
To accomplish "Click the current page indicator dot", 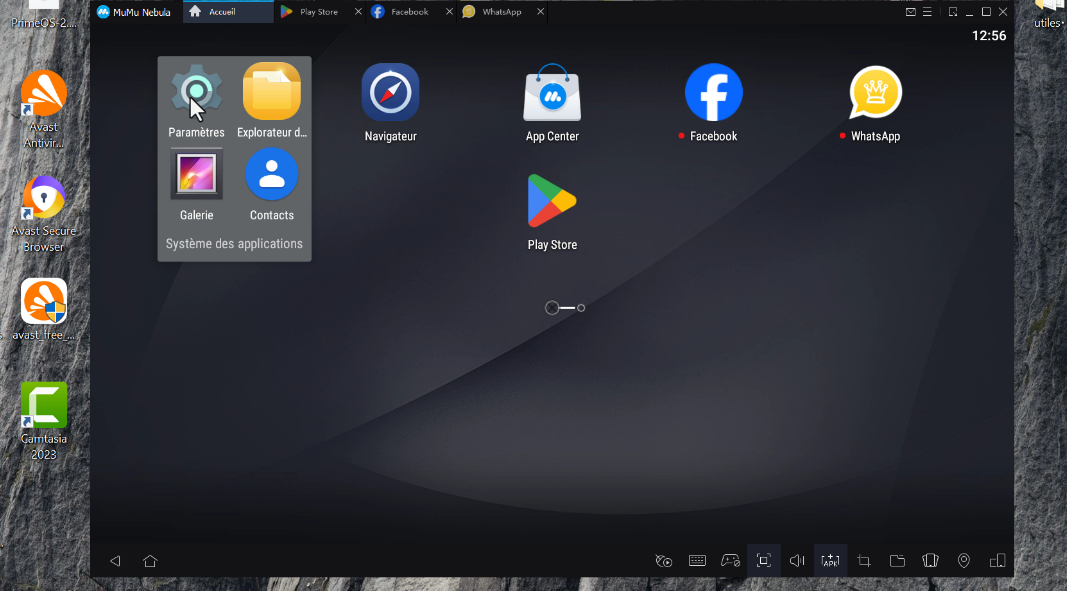I will 552,308.
